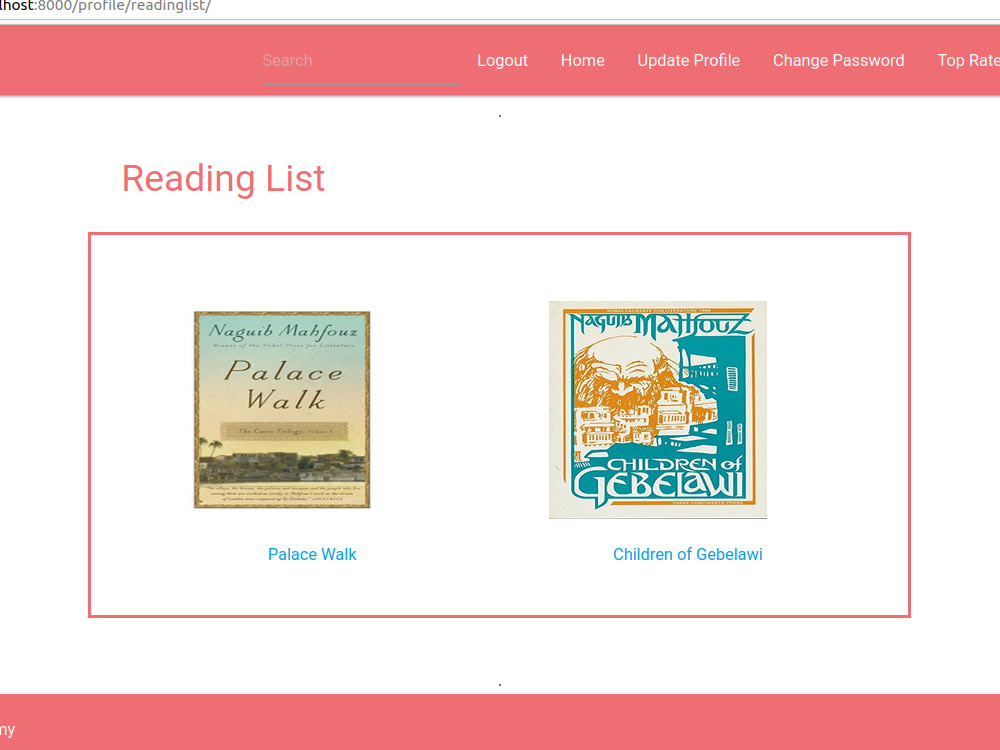
Task: Open Update Profile
Action: point(689,60)
